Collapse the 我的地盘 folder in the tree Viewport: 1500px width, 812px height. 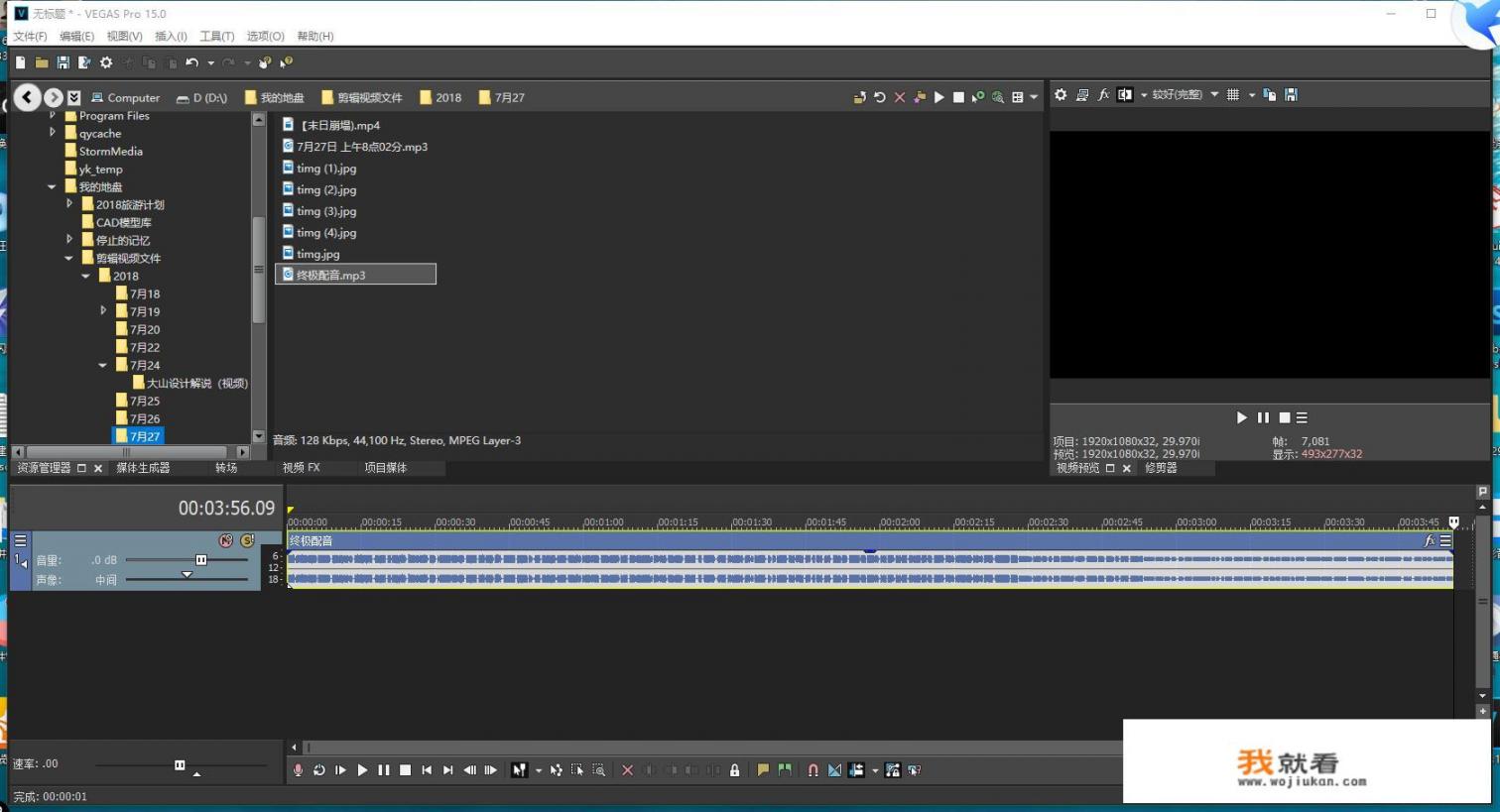click(52, 186)
